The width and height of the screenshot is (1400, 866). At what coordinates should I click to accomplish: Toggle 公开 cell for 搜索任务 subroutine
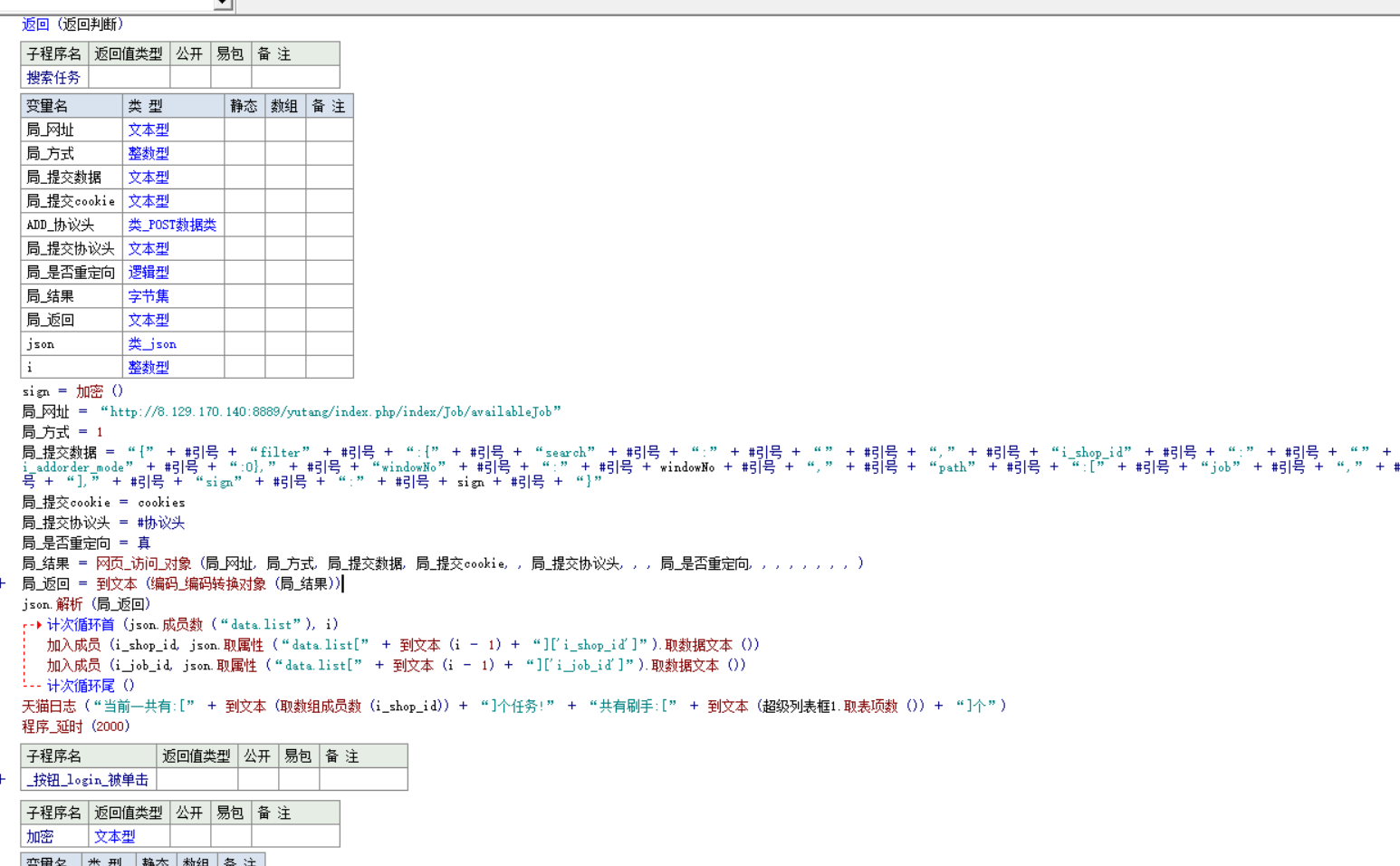coord(190,78)
